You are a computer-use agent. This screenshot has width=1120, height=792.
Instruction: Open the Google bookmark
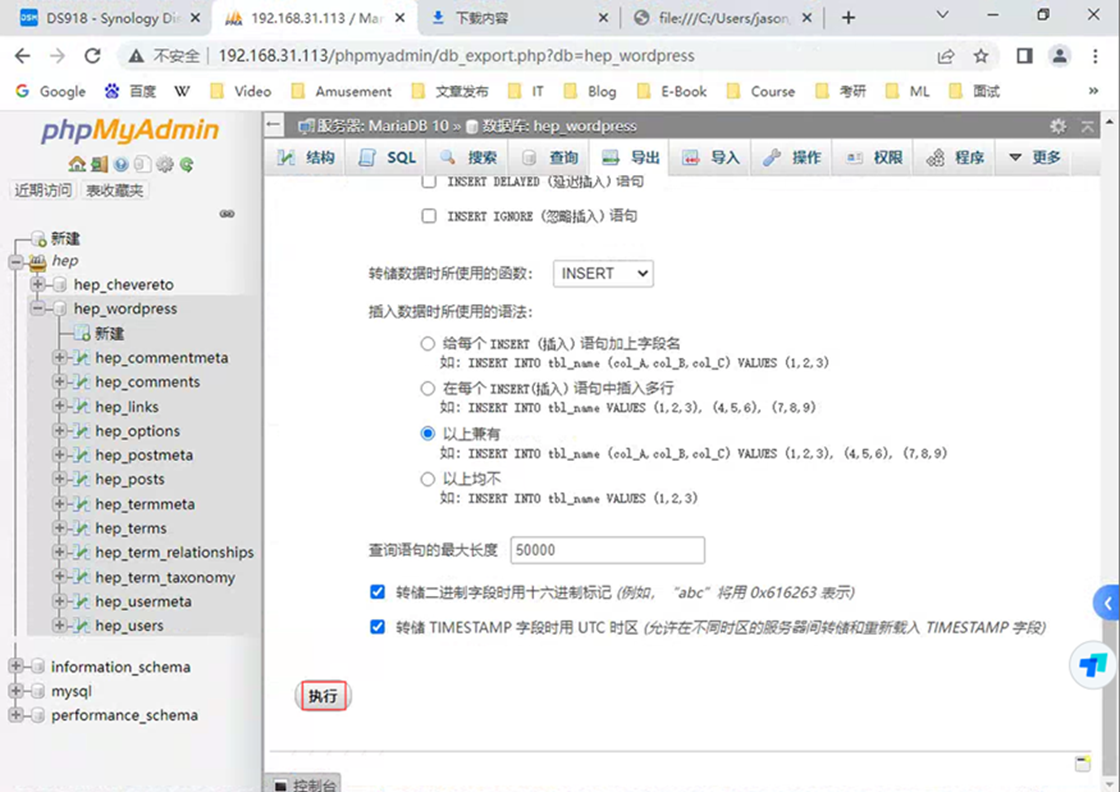click(50, 91)
